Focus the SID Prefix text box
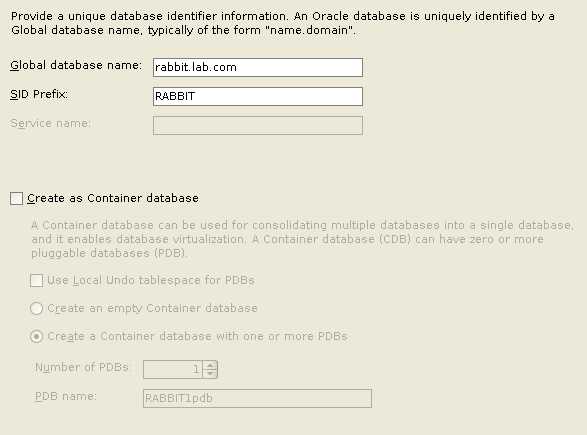587x435 pixels. click(x=258, y=97)
